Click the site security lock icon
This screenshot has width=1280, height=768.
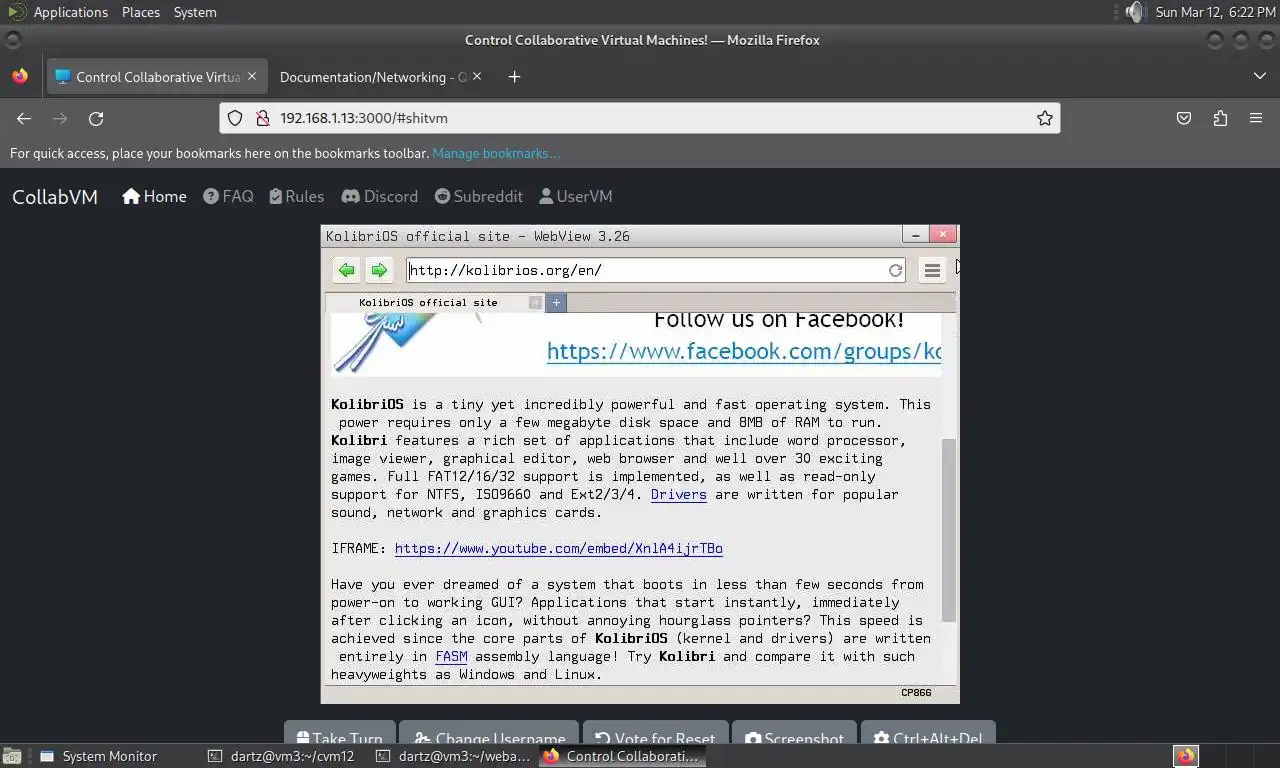[x=262, y=118]
